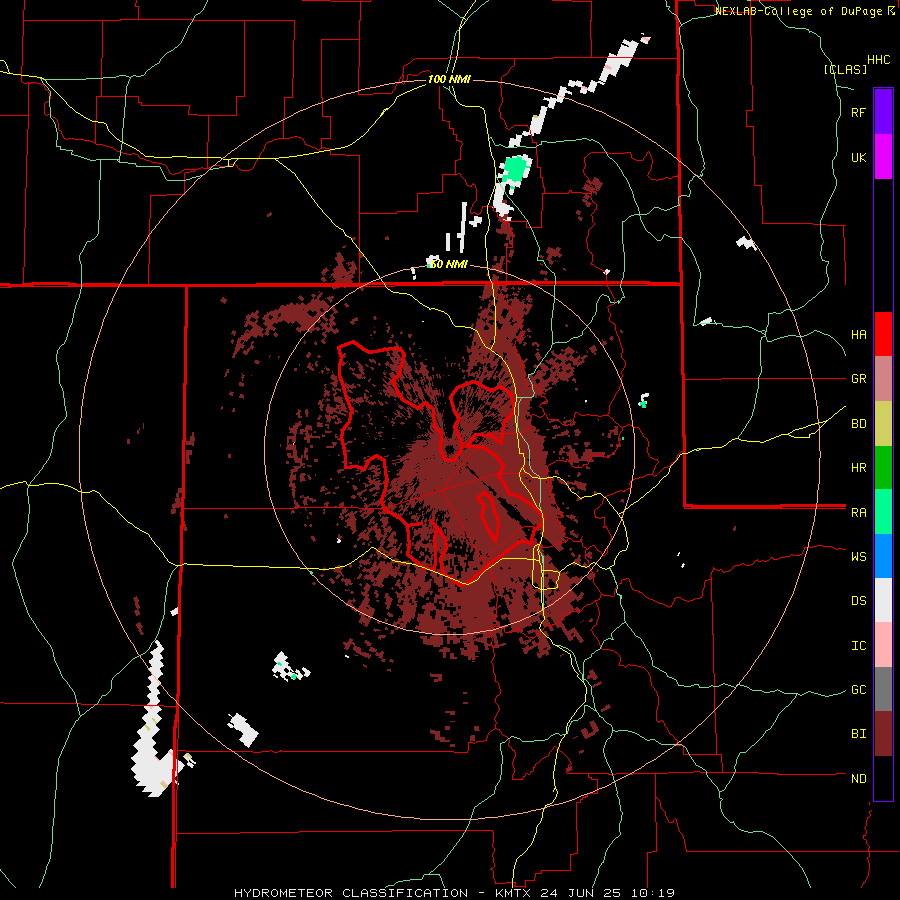Click the HR green legend swatch
This screenshot has height=900, width=900.
click(x=883, y=468)
